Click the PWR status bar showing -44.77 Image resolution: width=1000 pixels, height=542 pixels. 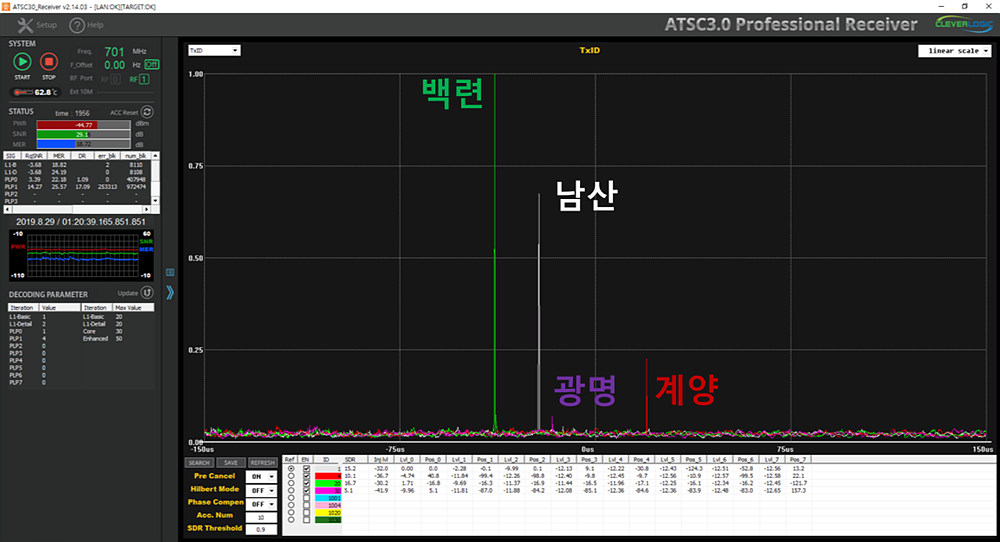click(x=84, y=124)
